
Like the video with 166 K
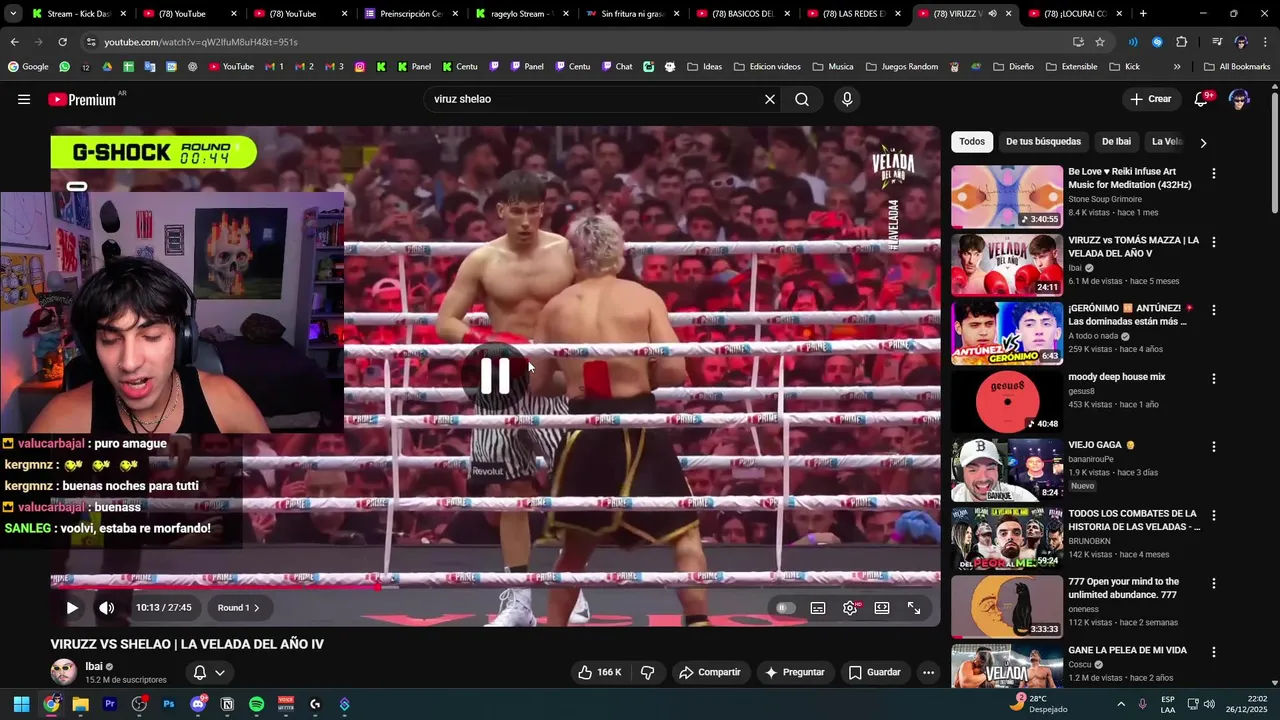(x=599, y=672)
